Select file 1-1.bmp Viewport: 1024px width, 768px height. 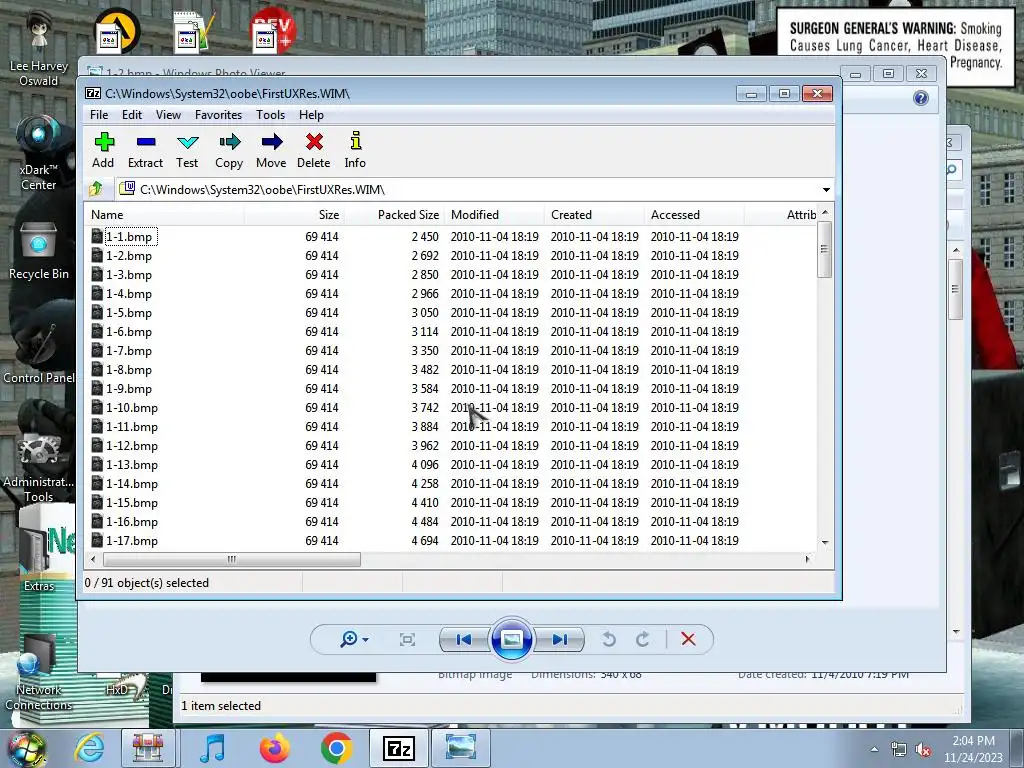click(x=129, y=236)
